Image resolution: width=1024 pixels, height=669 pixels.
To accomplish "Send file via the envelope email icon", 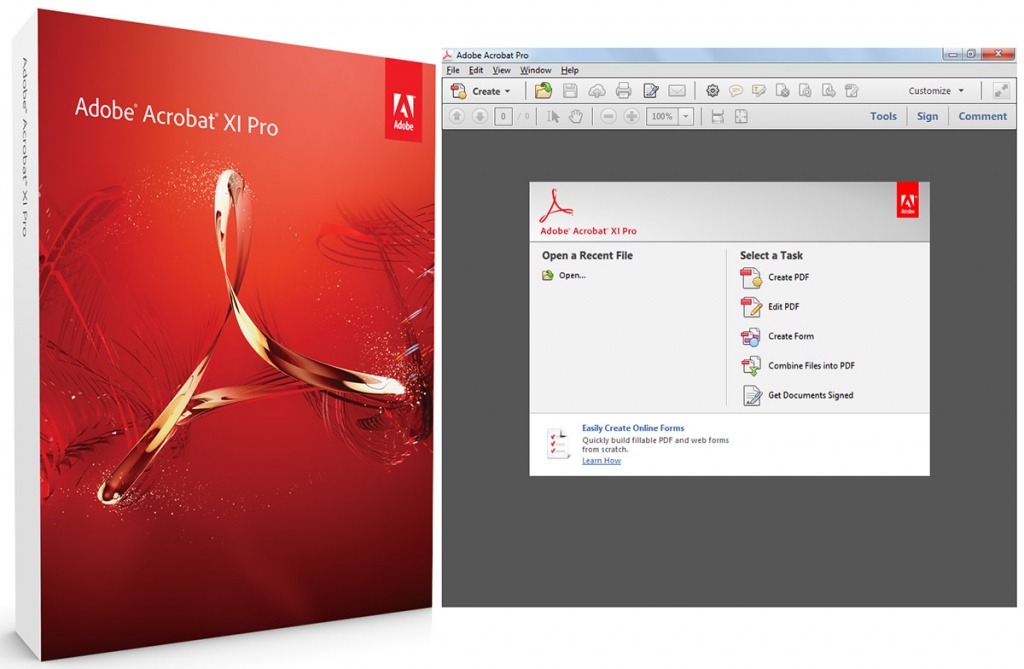I will coord(677,91).
